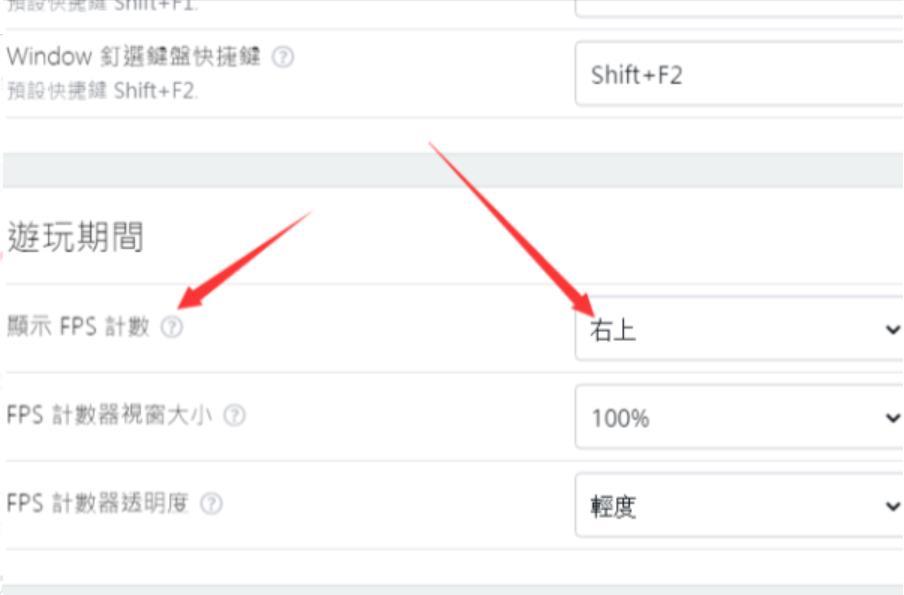Click partially visible input above Shift+F2 field

pos(739,8)
